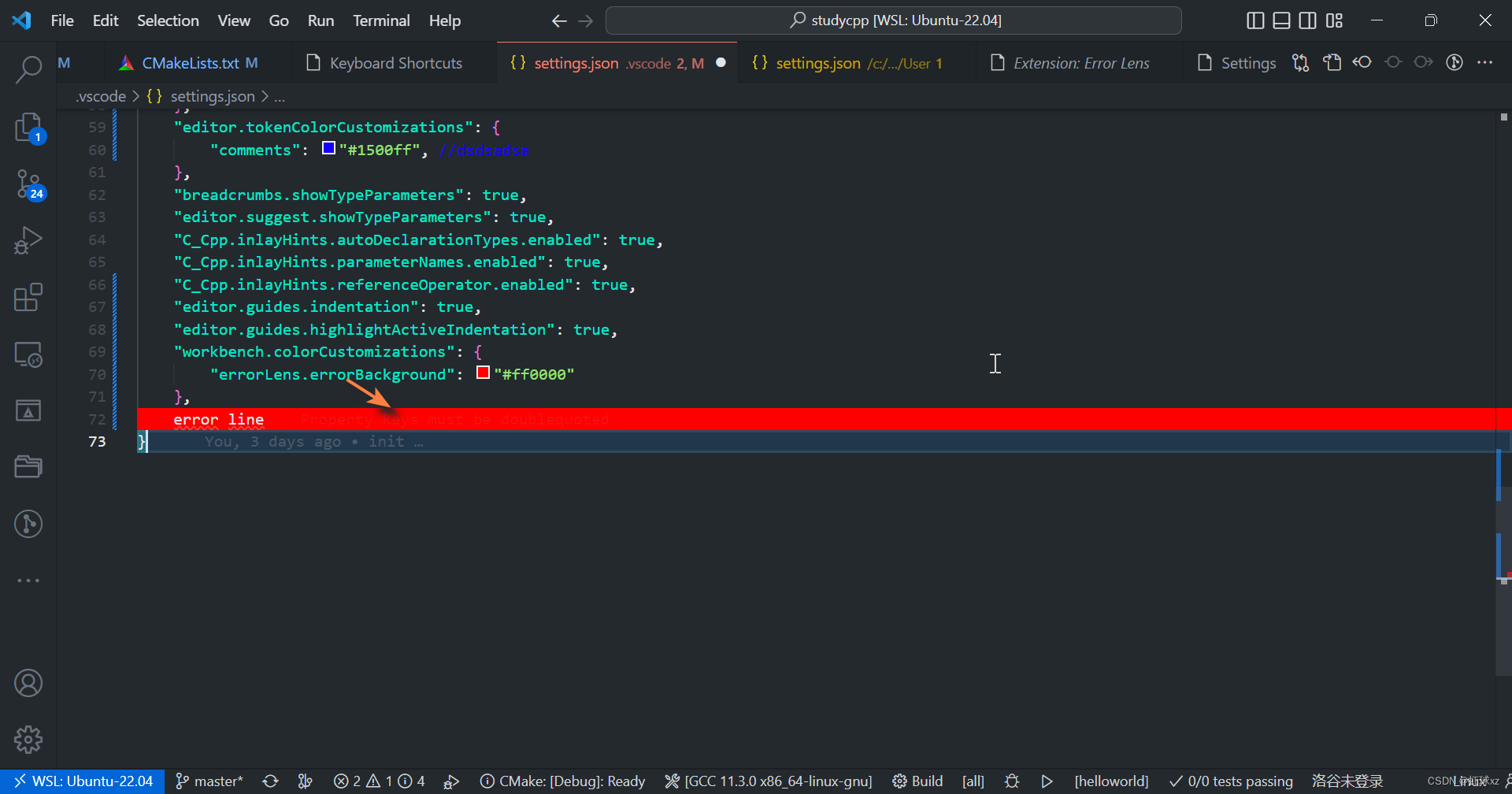
Task: Click the 洛谷未登录 status item
Action: tap(1347, 781)
